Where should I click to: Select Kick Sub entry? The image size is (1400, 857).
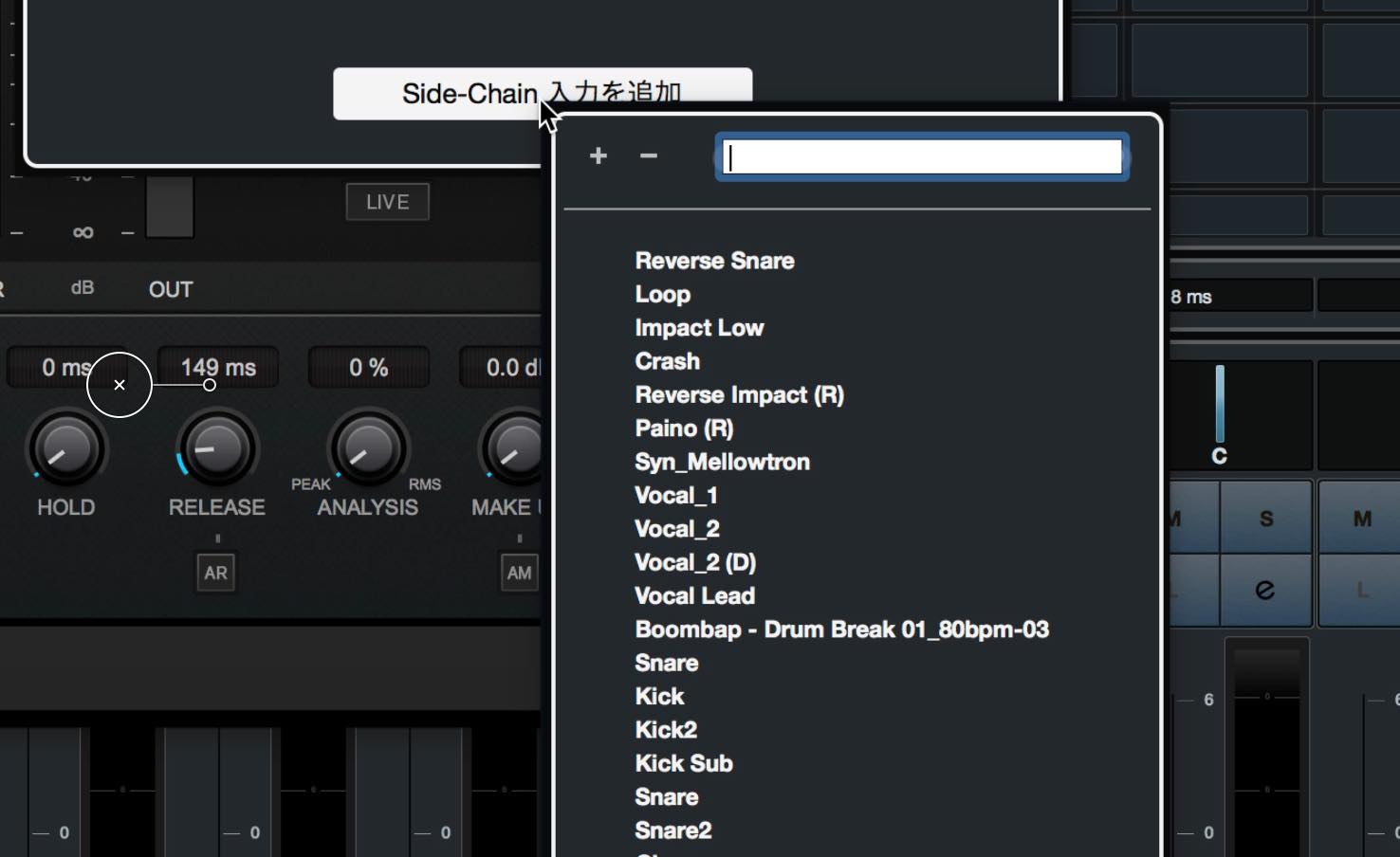pyautogui.click(x=683, y=764)
